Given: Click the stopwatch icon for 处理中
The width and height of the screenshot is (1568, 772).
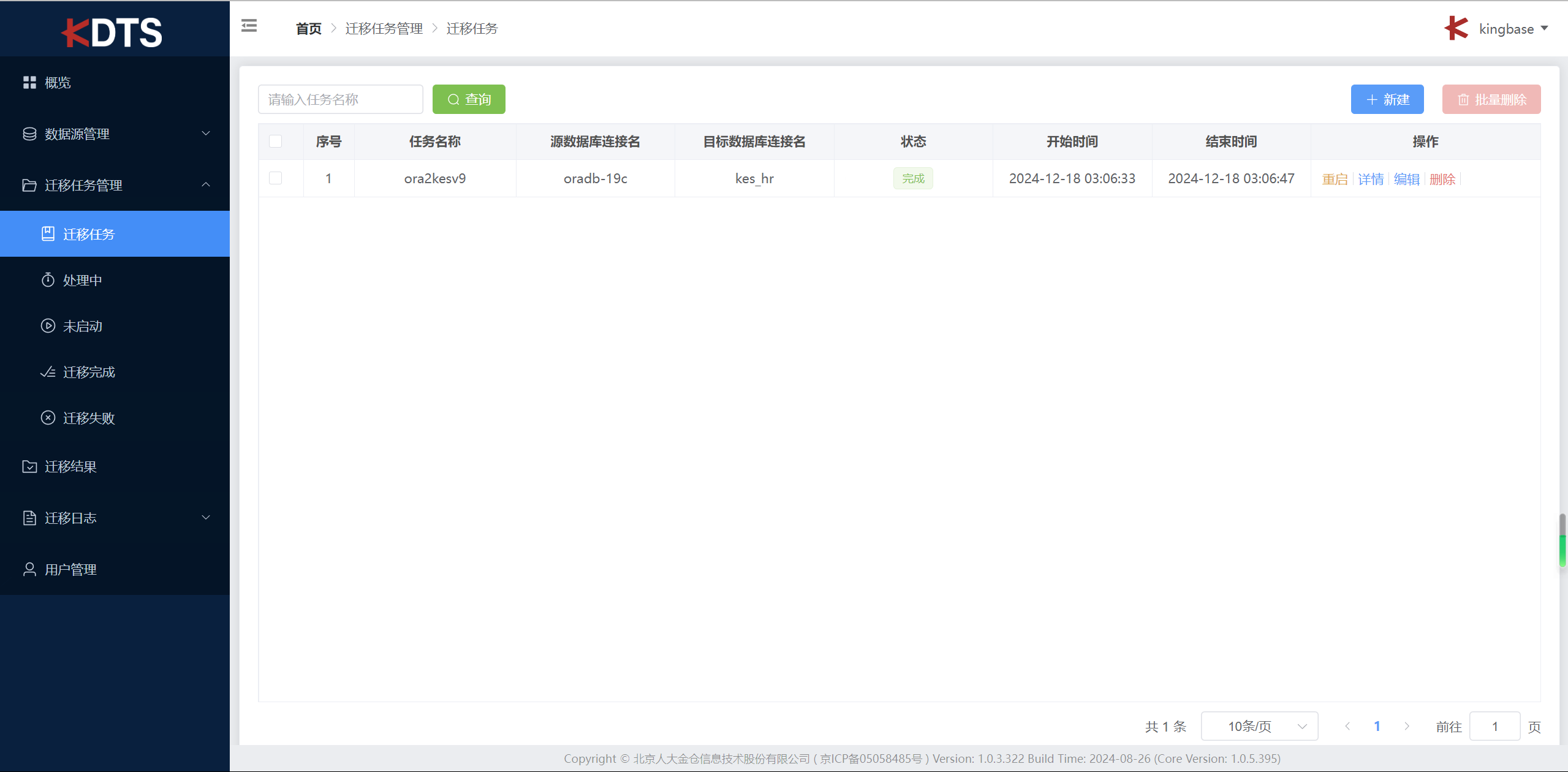Looking at the screenshot, I should (x=48, y=280).
